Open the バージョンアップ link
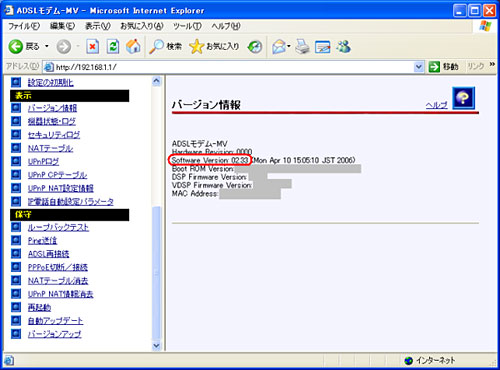This screenshot has height=370, width=500. 55,334
